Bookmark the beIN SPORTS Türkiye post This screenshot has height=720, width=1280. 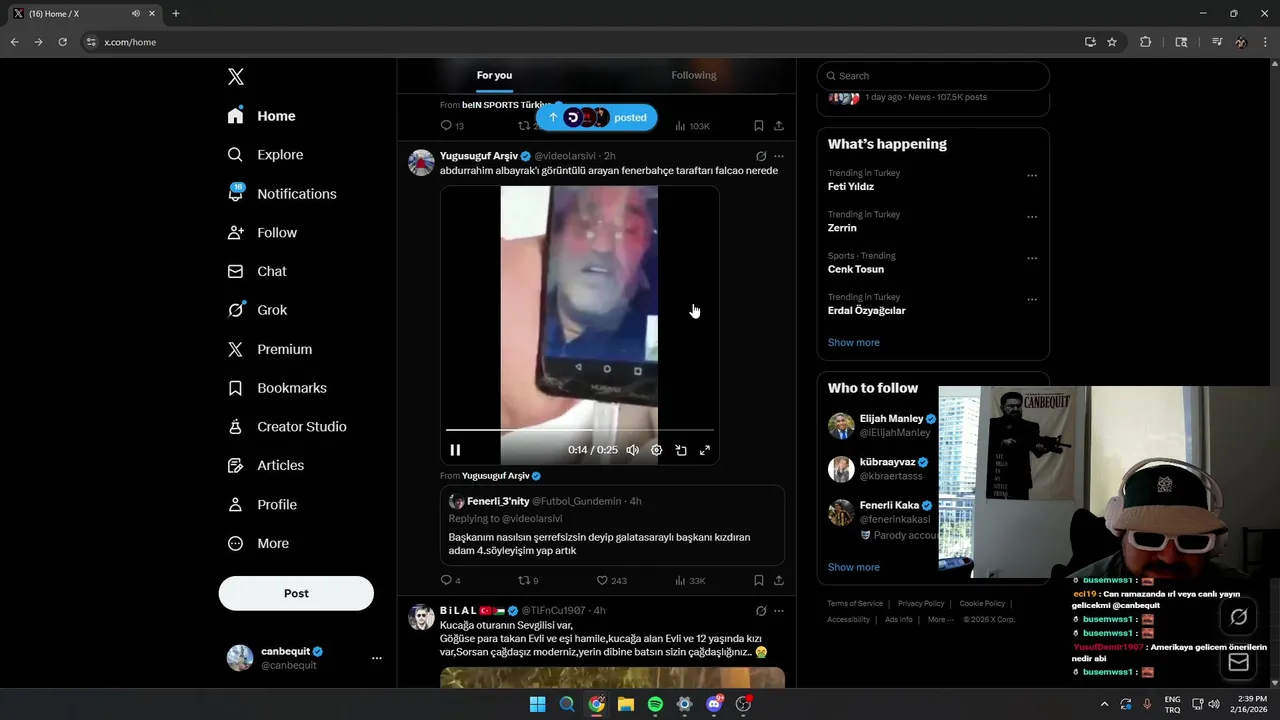pos(759,126)
